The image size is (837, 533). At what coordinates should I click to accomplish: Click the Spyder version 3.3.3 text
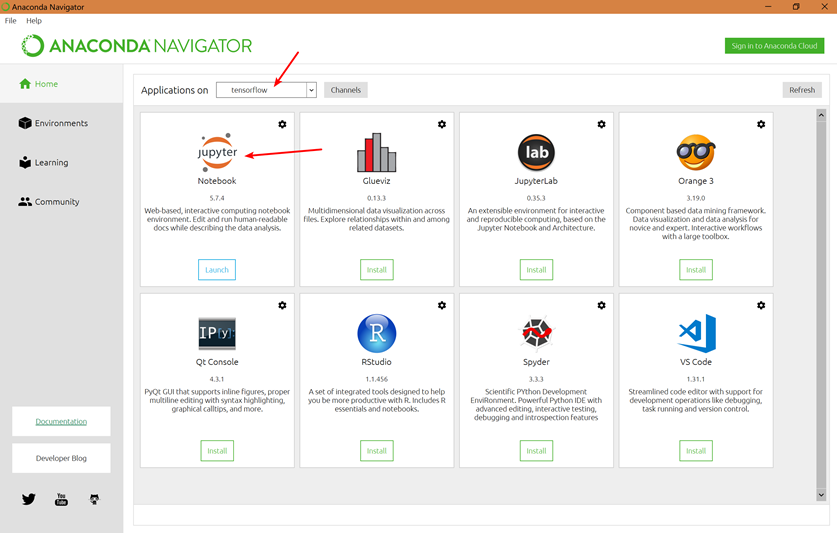[536, 379]
